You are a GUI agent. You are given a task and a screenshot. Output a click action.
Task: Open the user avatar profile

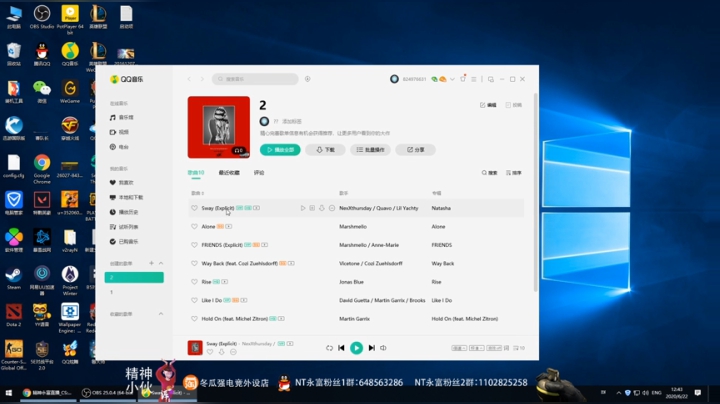click(x=394, y=79)
